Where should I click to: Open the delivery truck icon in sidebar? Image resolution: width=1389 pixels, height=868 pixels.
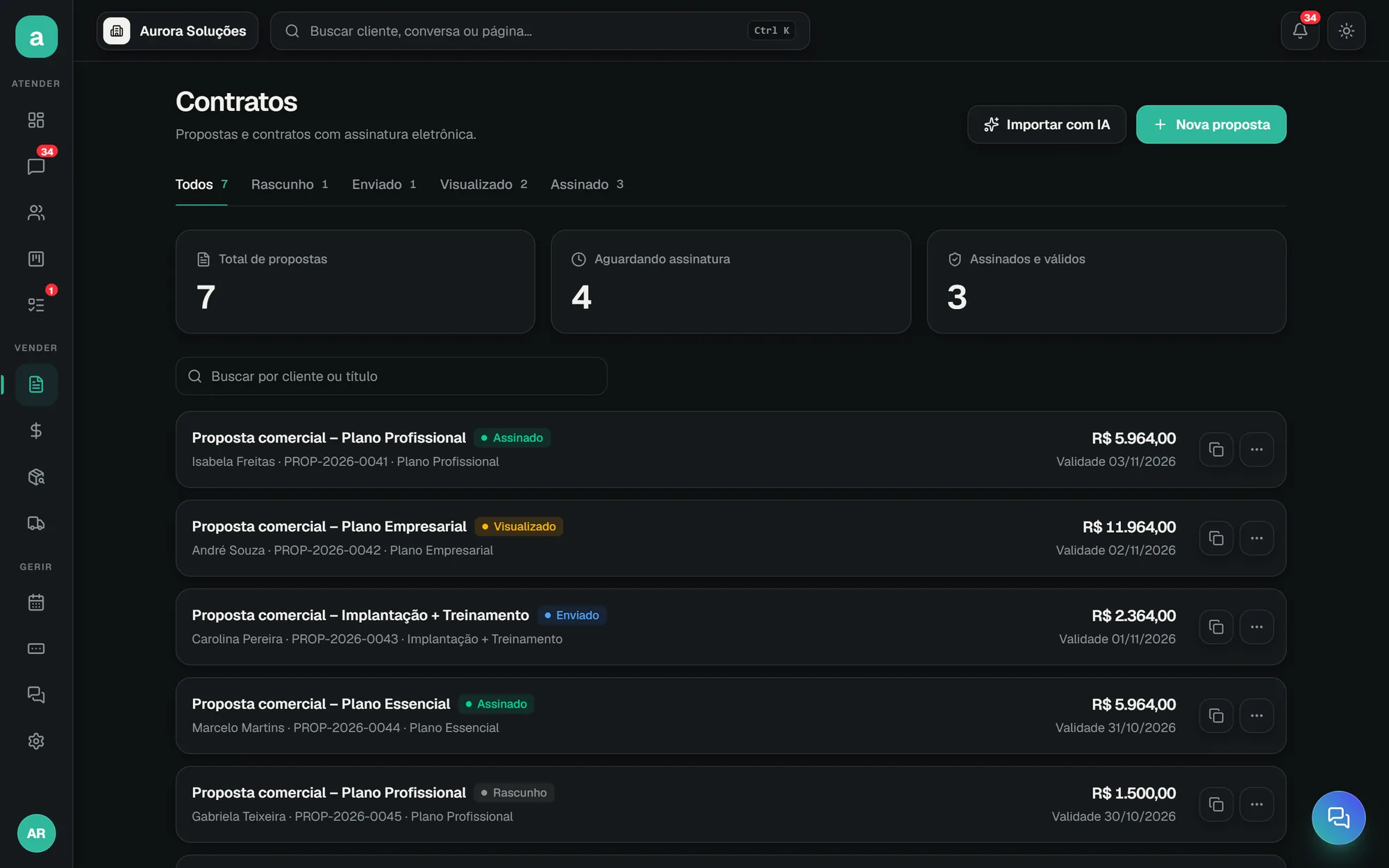click(x=36, y=523)
